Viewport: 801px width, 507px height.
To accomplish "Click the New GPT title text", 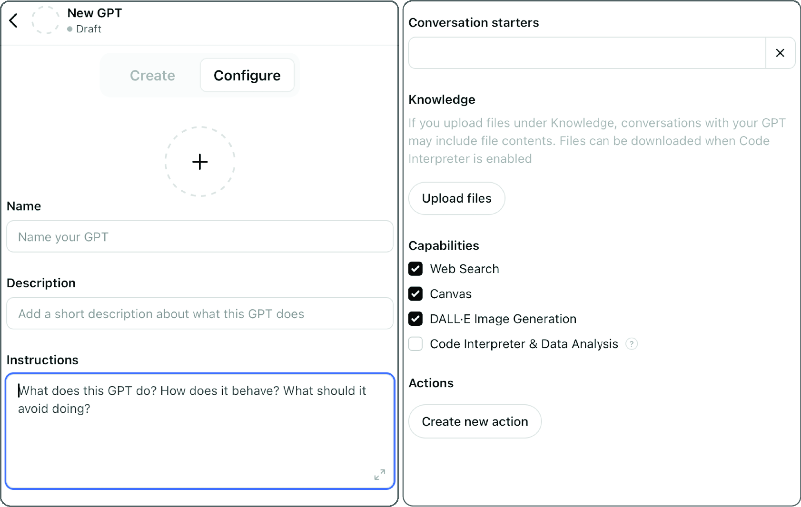I will pyautogui.click(x=95, y=13).
